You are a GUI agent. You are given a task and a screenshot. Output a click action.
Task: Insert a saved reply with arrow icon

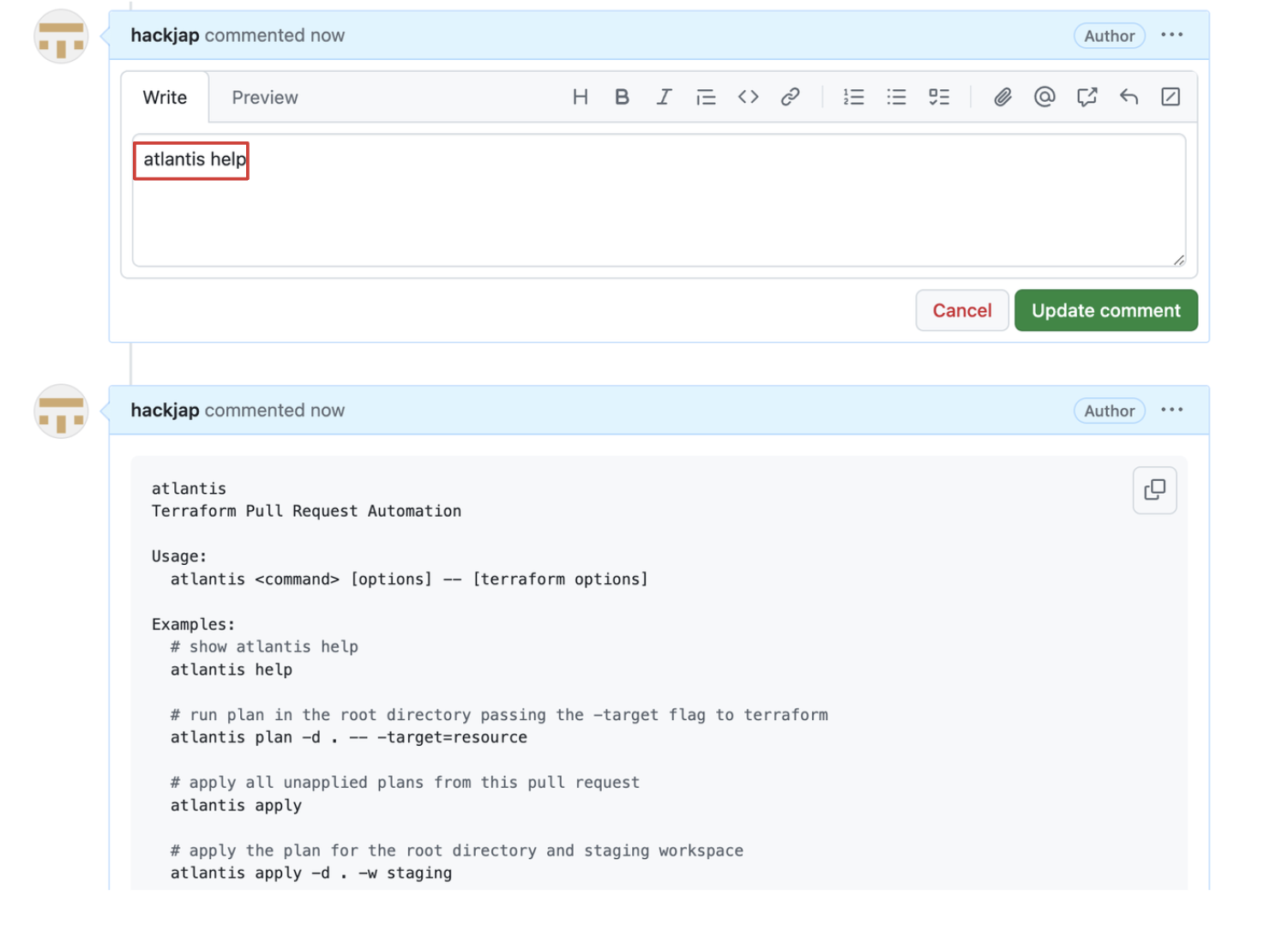tap(1129, 97)
